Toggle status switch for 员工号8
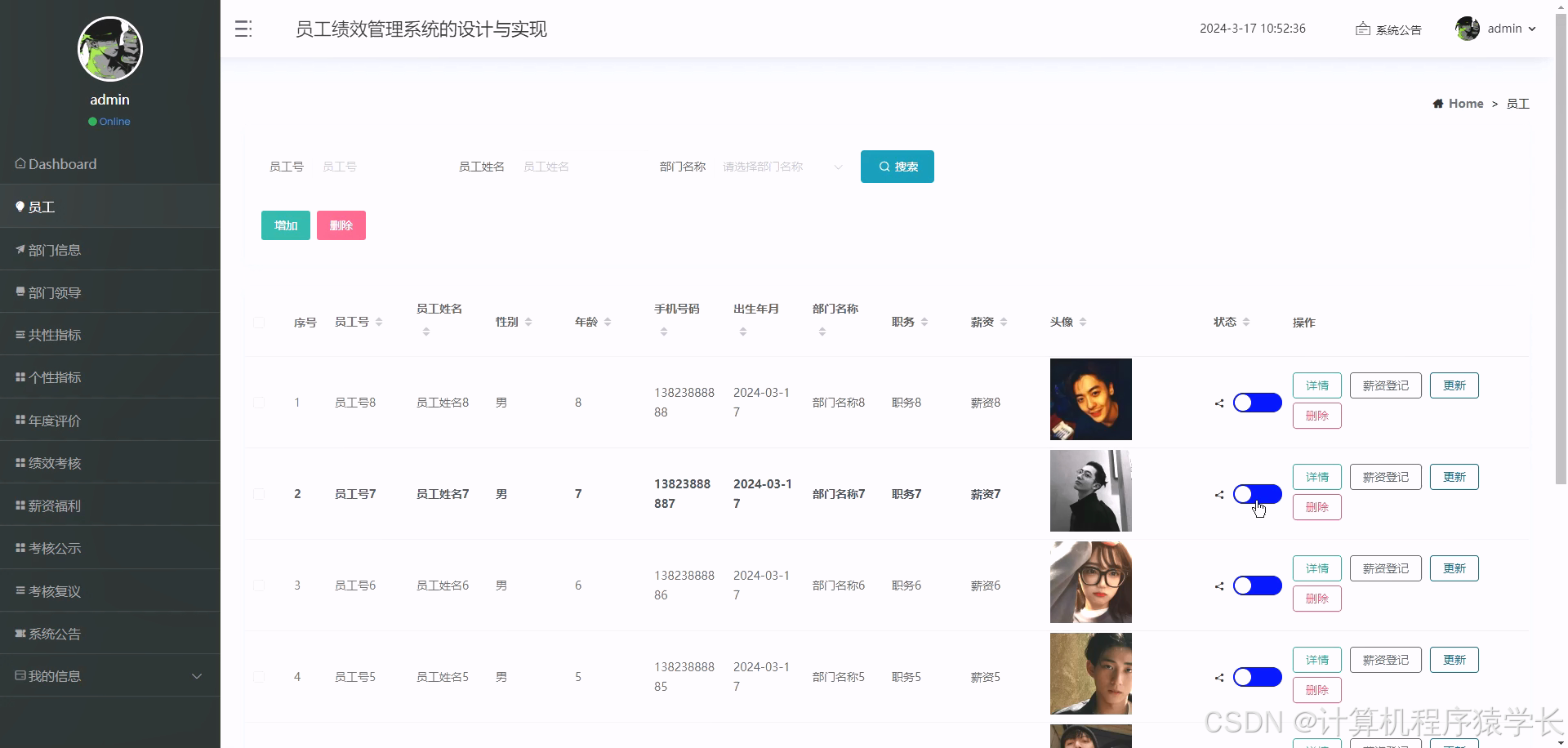The width and height of the screenshot is (1568, 748). [1258, 403]
